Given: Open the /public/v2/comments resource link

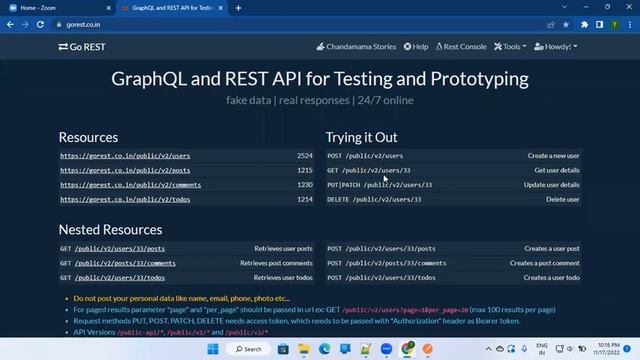Looking at the screenshot, I should (131, 185).
